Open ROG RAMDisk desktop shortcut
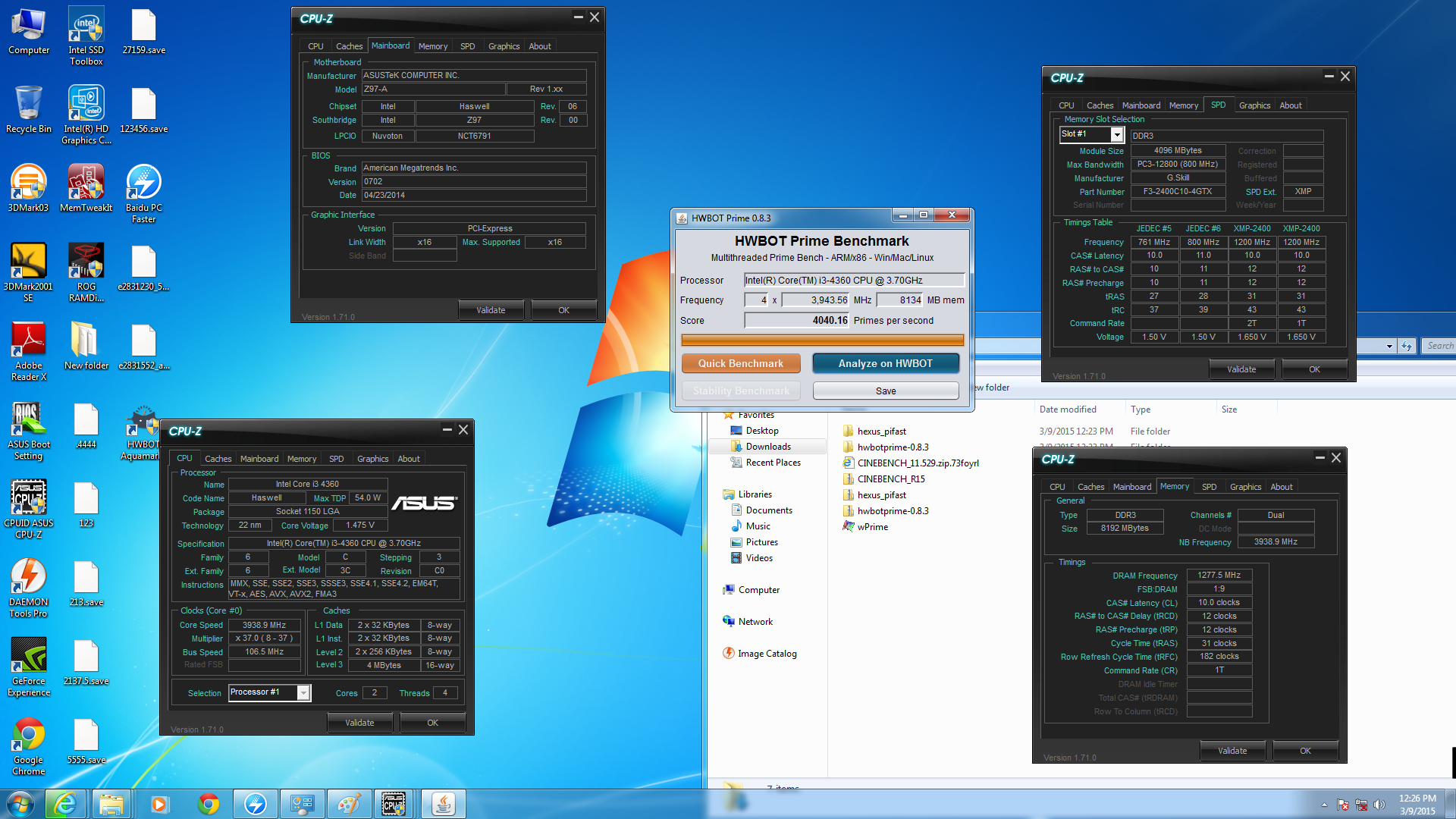 [86, 272]
